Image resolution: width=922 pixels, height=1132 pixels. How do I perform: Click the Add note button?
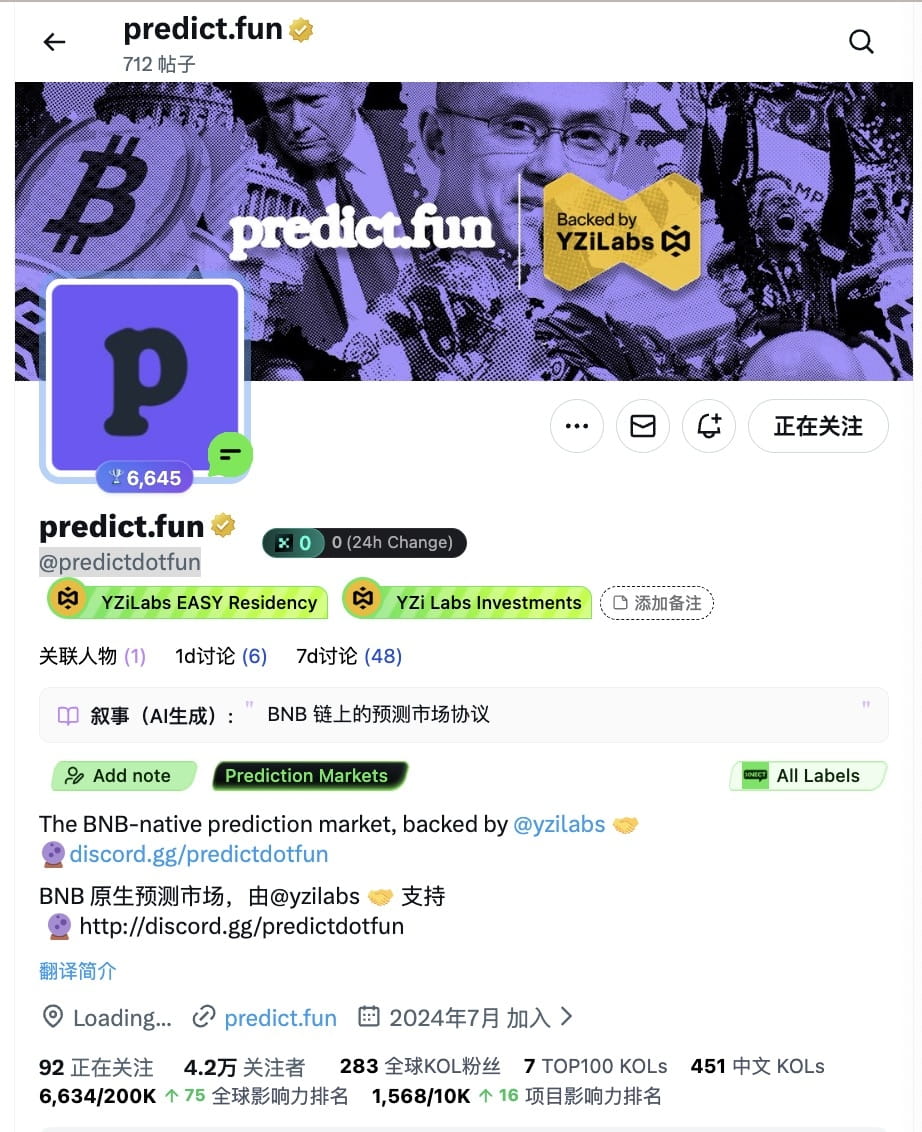(x=124, y=775)
